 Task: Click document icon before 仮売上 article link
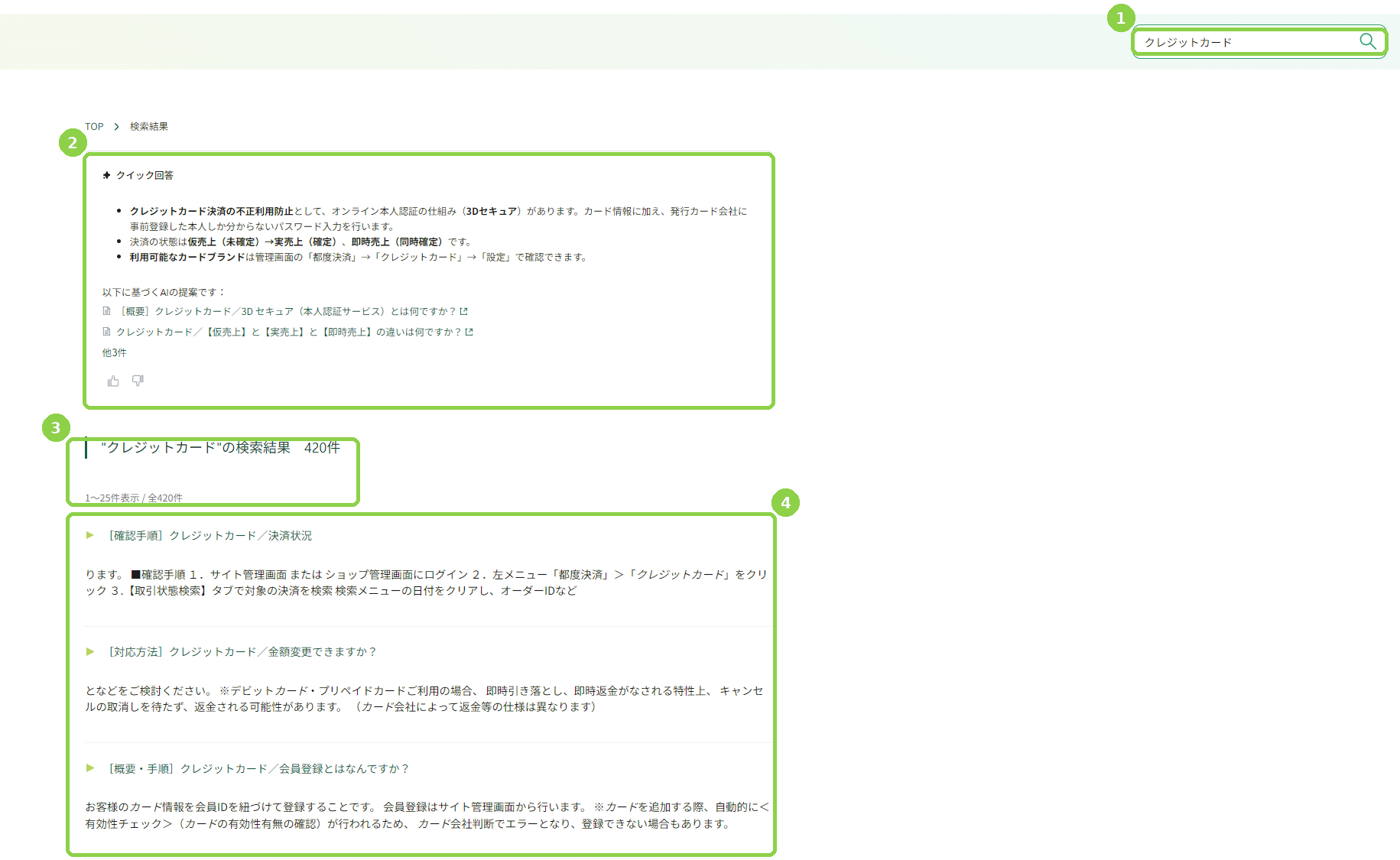(x=106, y=332)
